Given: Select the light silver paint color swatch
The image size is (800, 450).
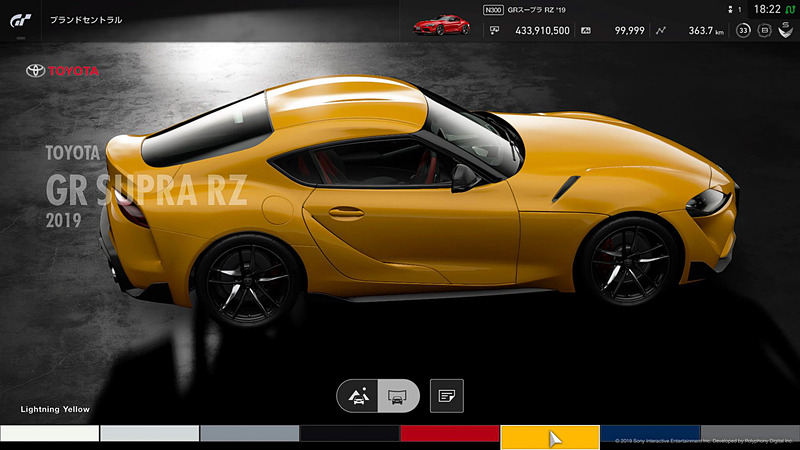Looking at the screenshot, I should pos(149,434).
